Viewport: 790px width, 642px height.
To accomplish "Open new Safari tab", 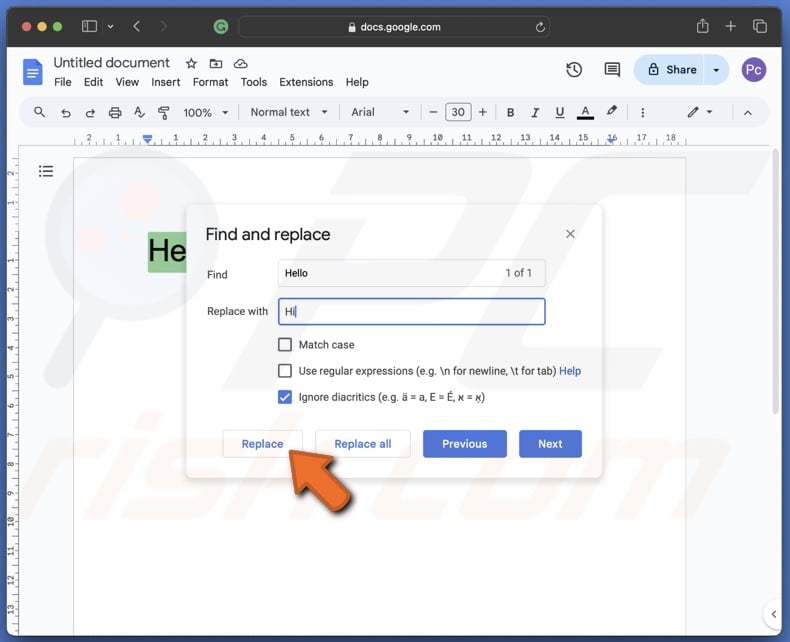I will click(x=731, y=26).
